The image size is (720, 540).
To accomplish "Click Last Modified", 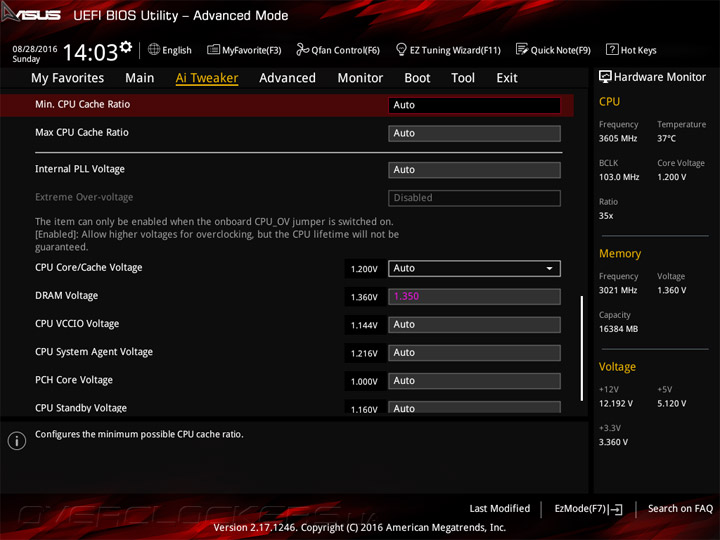I will pos(499,508).
